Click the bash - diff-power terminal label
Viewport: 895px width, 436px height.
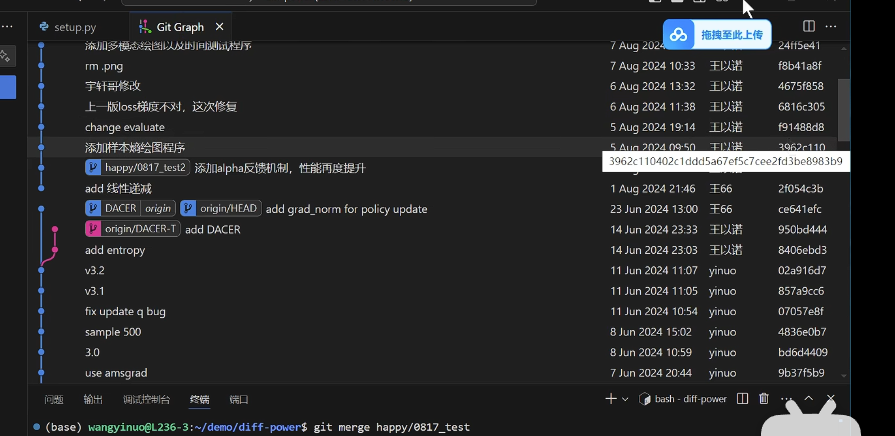point(691,399)
